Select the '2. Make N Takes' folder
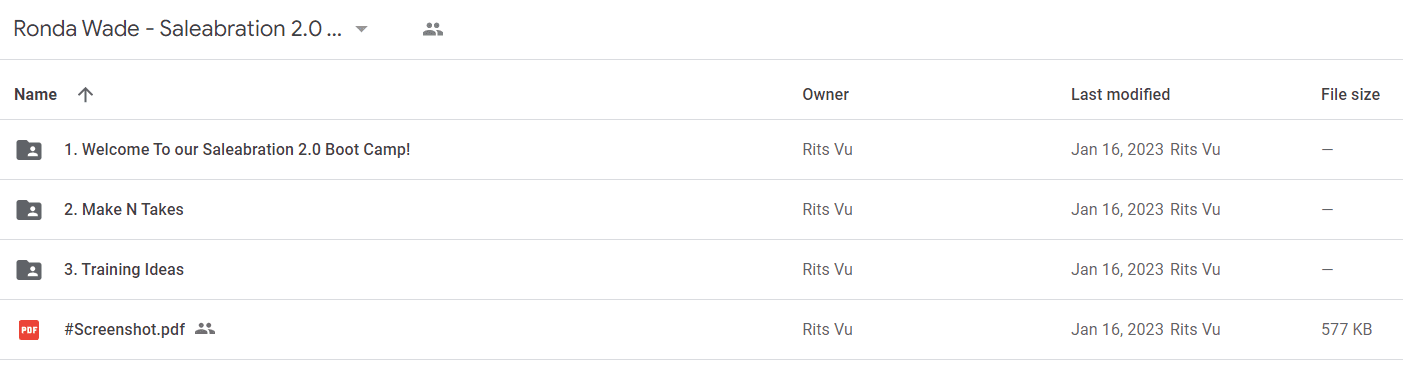 point(124,210)
